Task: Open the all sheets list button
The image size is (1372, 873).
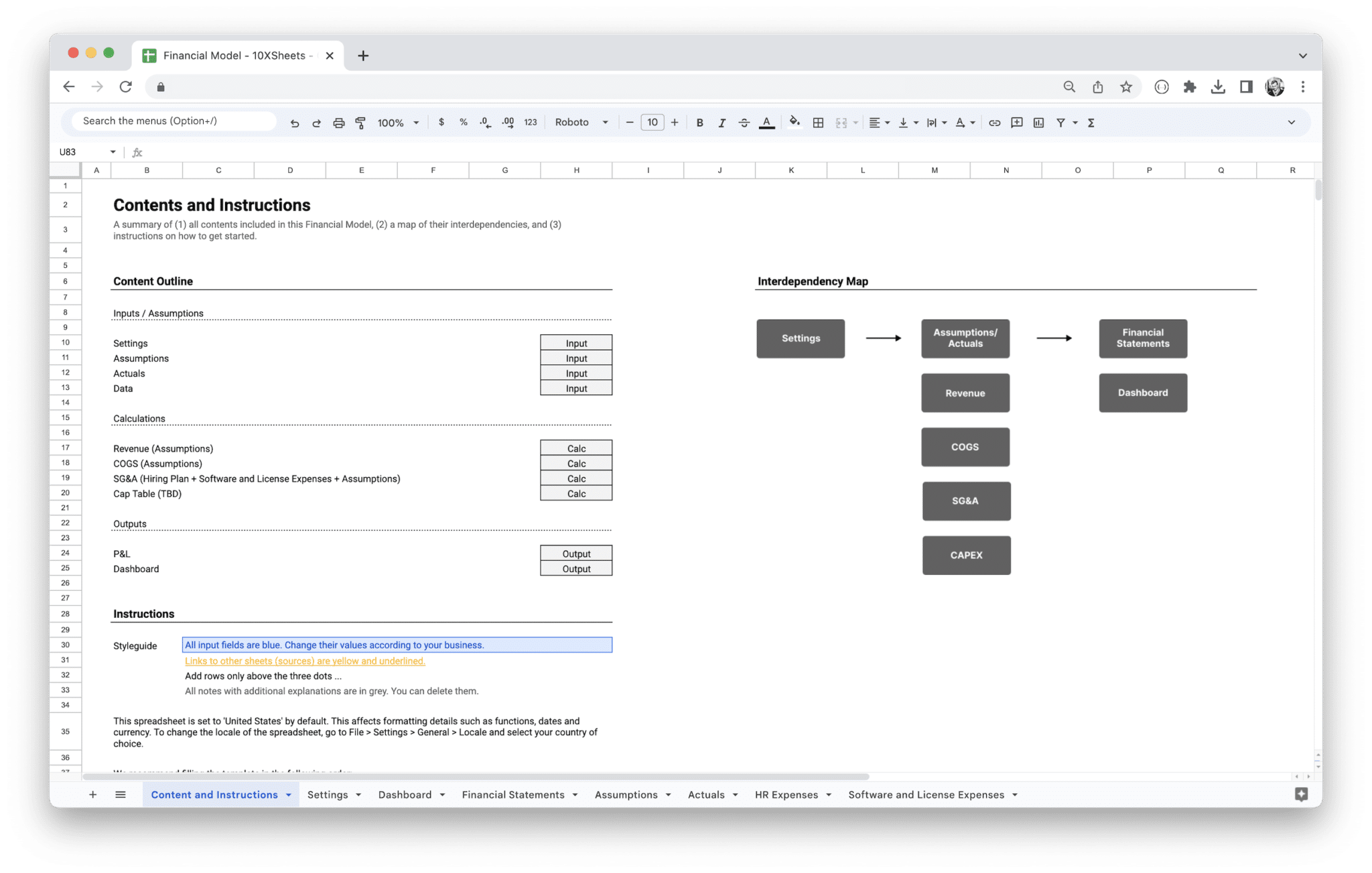Action: [x=121, y=794]
